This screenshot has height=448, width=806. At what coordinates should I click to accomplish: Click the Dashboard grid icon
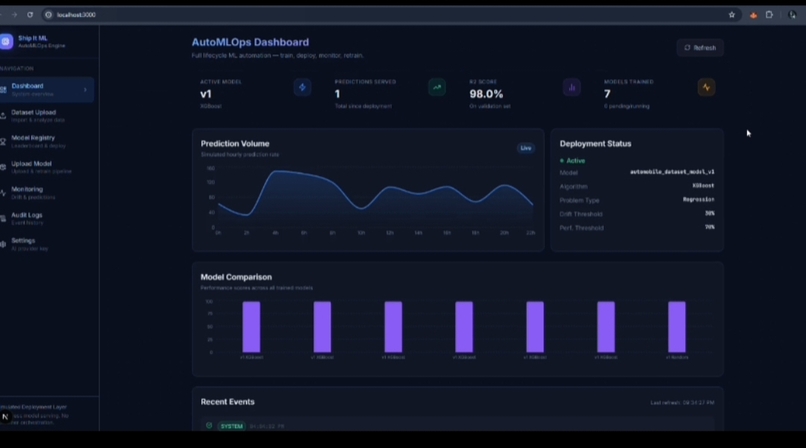(3, 90)
